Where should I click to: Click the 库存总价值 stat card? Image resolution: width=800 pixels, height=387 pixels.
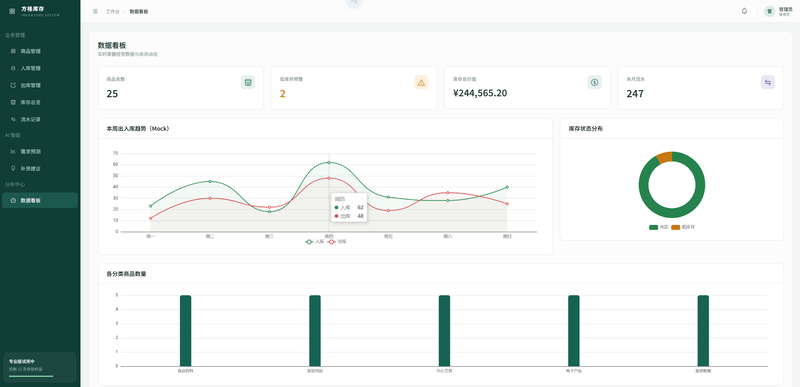tap(527, 88)
